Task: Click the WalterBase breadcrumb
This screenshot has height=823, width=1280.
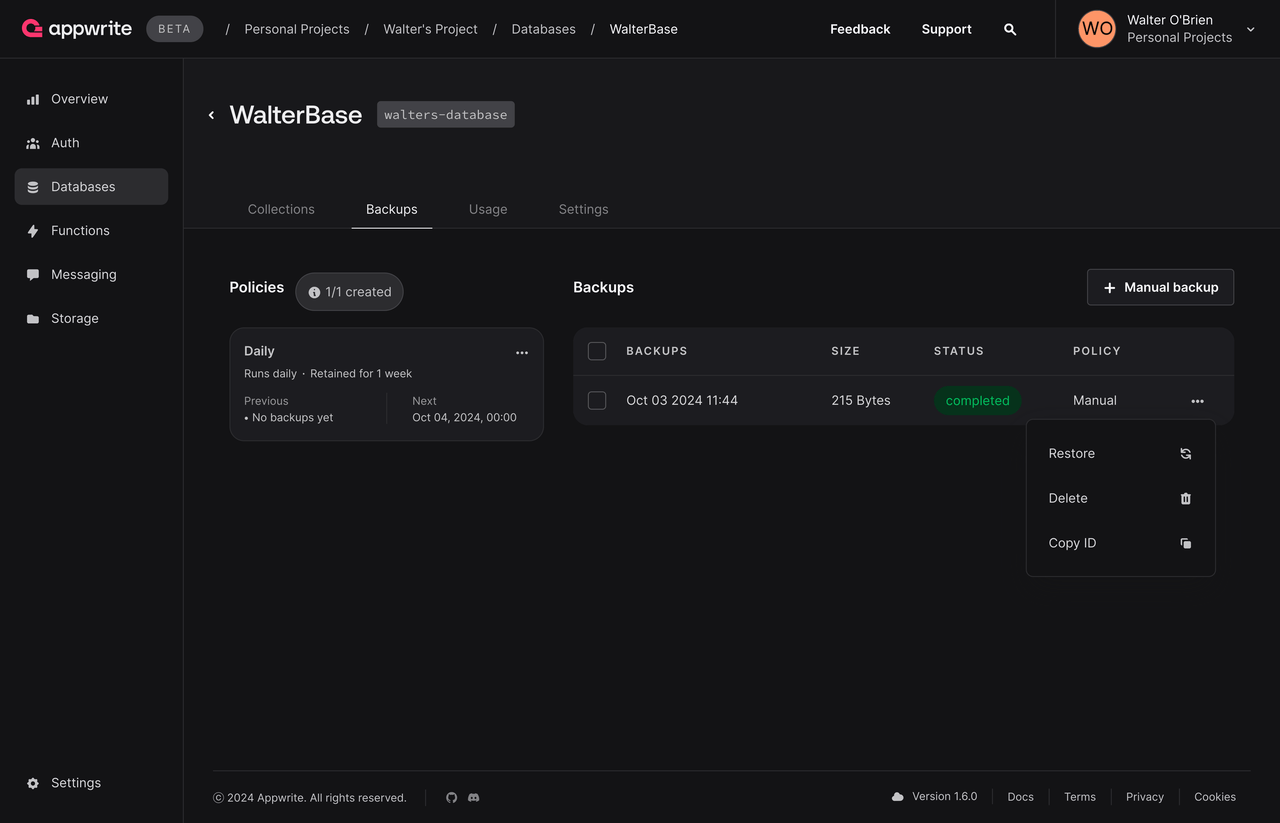Action: (644, 29)
